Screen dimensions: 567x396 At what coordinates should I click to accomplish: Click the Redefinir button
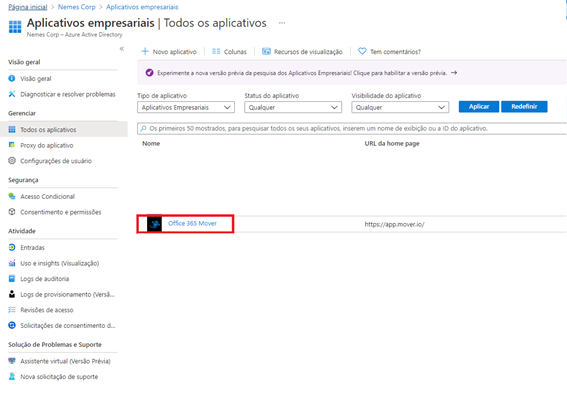[x=524, y=107]
